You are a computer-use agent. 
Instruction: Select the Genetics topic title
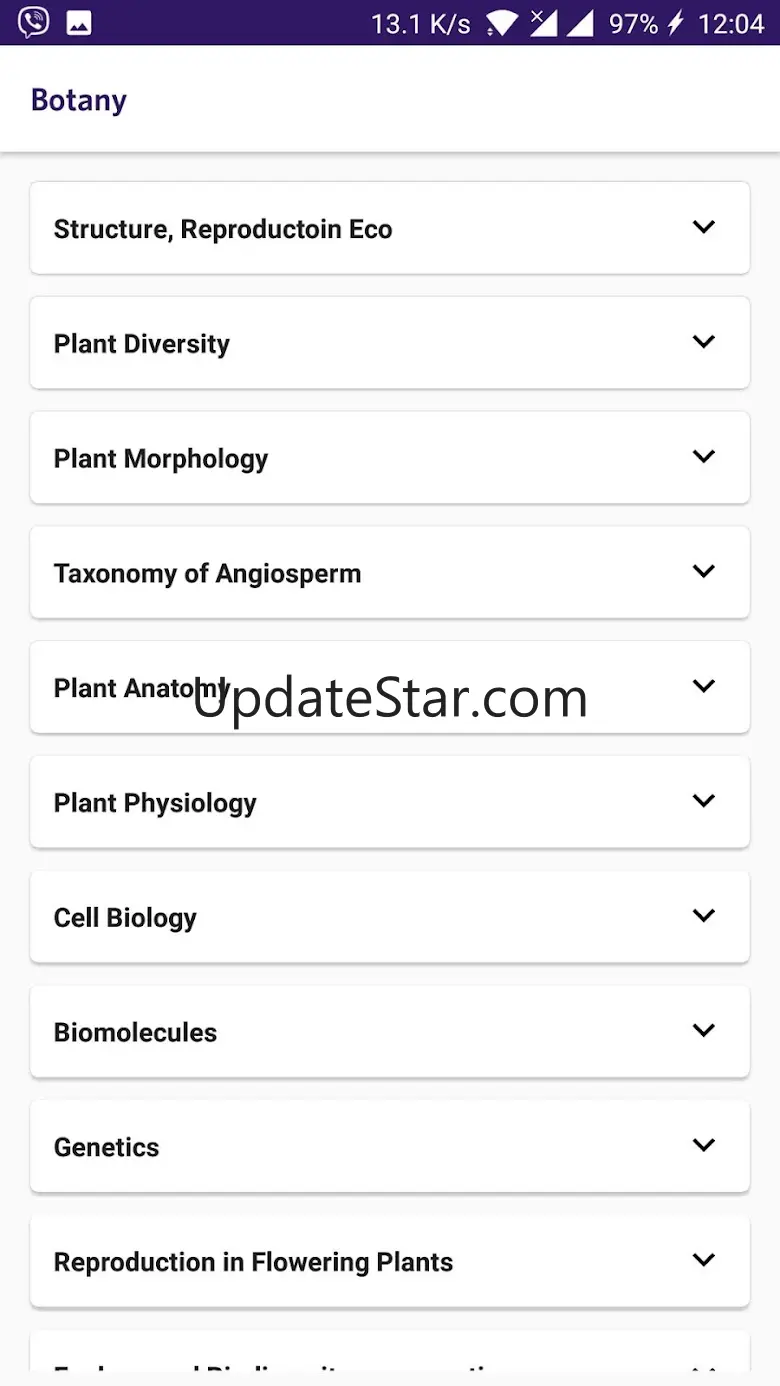click(x=107, y=1147)
